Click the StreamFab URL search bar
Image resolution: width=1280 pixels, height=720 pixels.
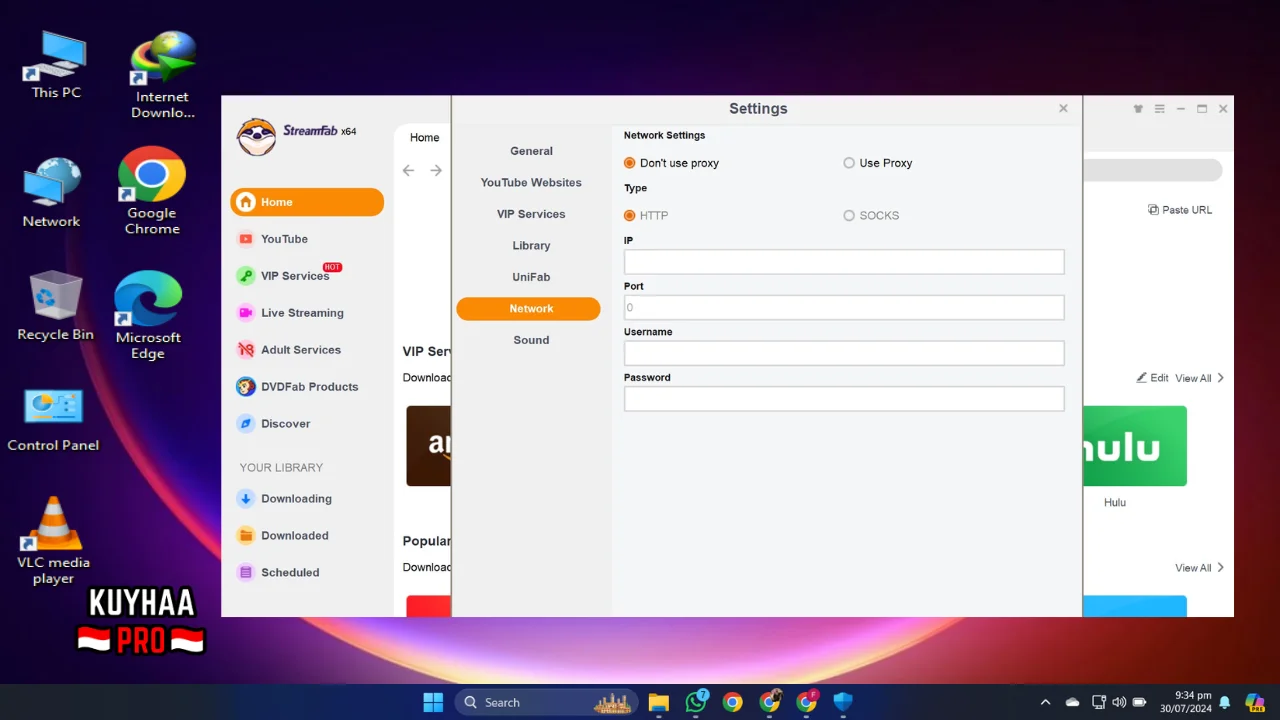(x=1153, y=170)
